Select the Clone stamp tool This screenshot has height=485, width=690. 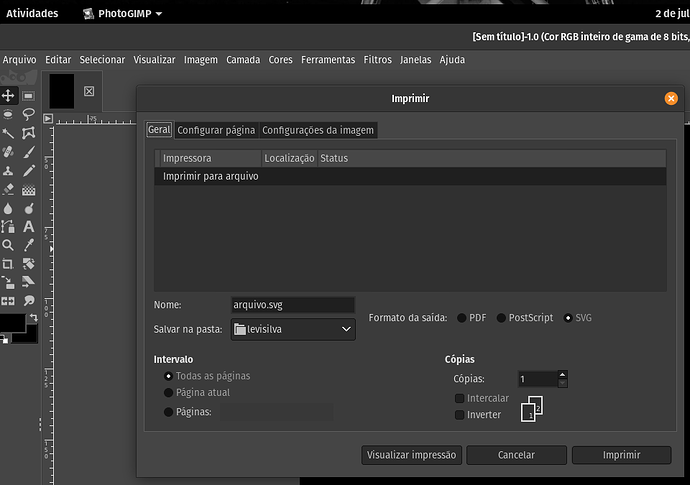pyautogui.click(x=8, y=171)
